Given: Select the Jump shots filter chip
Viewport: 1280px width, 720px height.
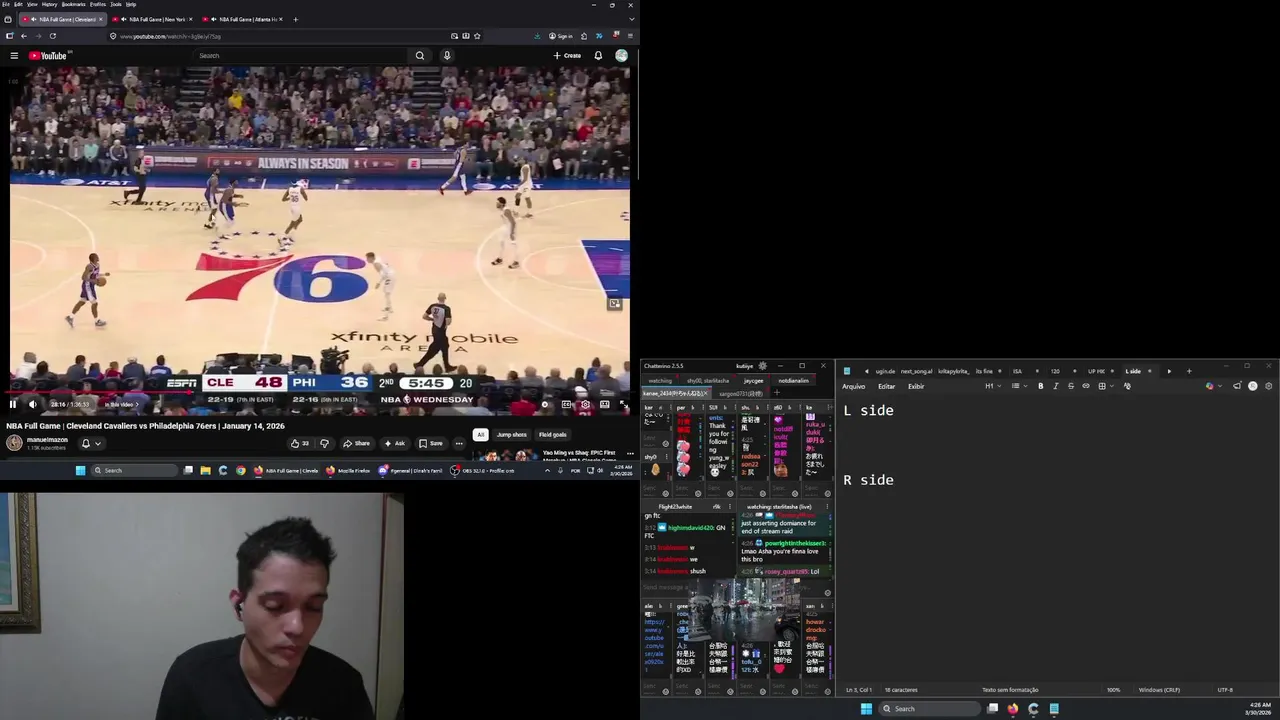Looking at the screenshot, I should (x=512, y=434).
